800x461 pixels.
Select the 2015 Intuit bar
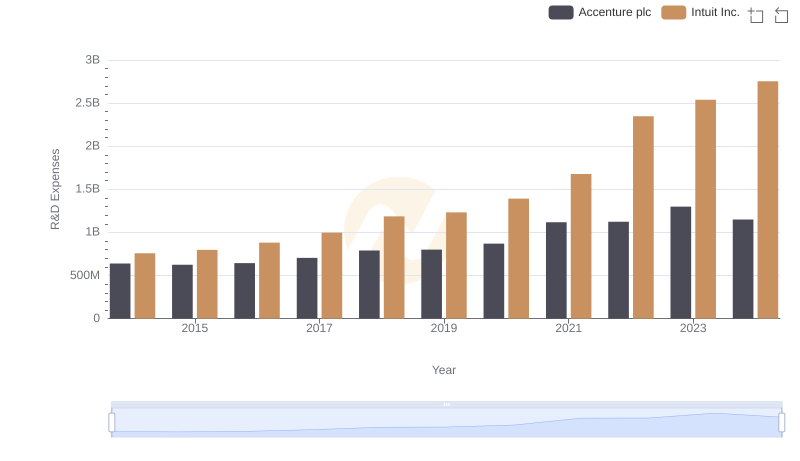[207, 284]
